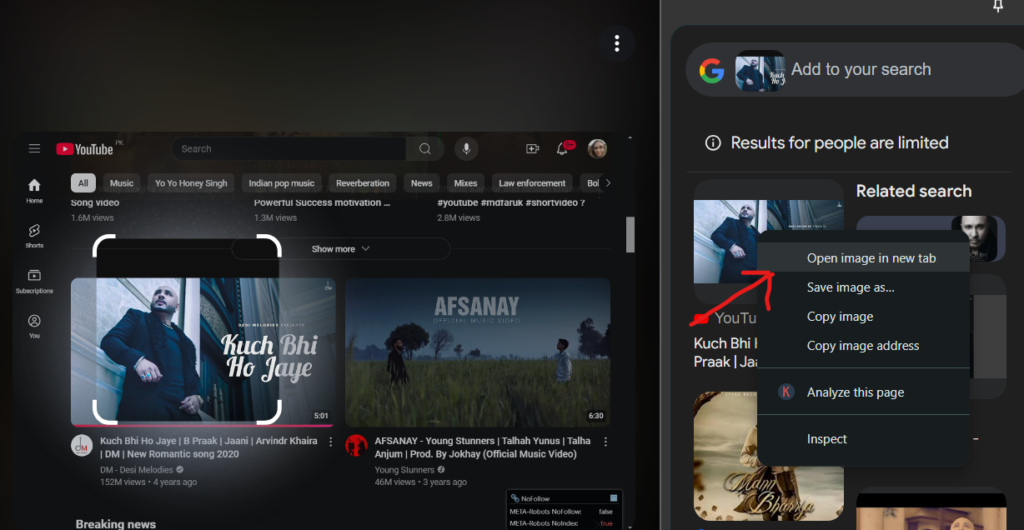This screenshot has width=1024, height=530.
Task: Open options for AFSANAY video
Action: (x=605, y=442)
